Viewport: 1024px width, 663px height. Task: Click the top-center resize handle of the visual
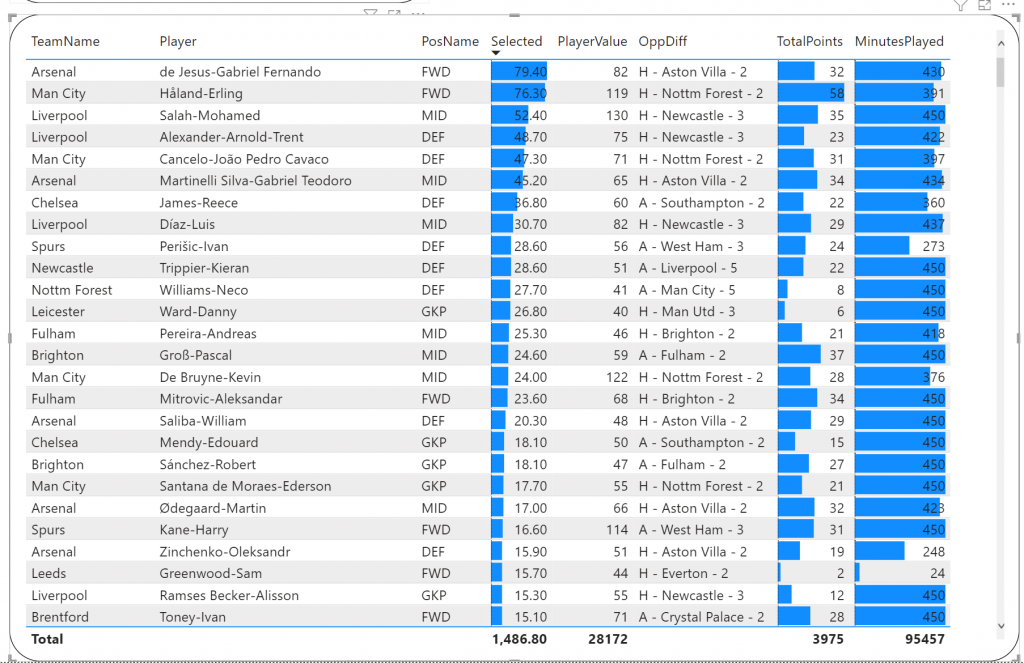click(515, 16)
